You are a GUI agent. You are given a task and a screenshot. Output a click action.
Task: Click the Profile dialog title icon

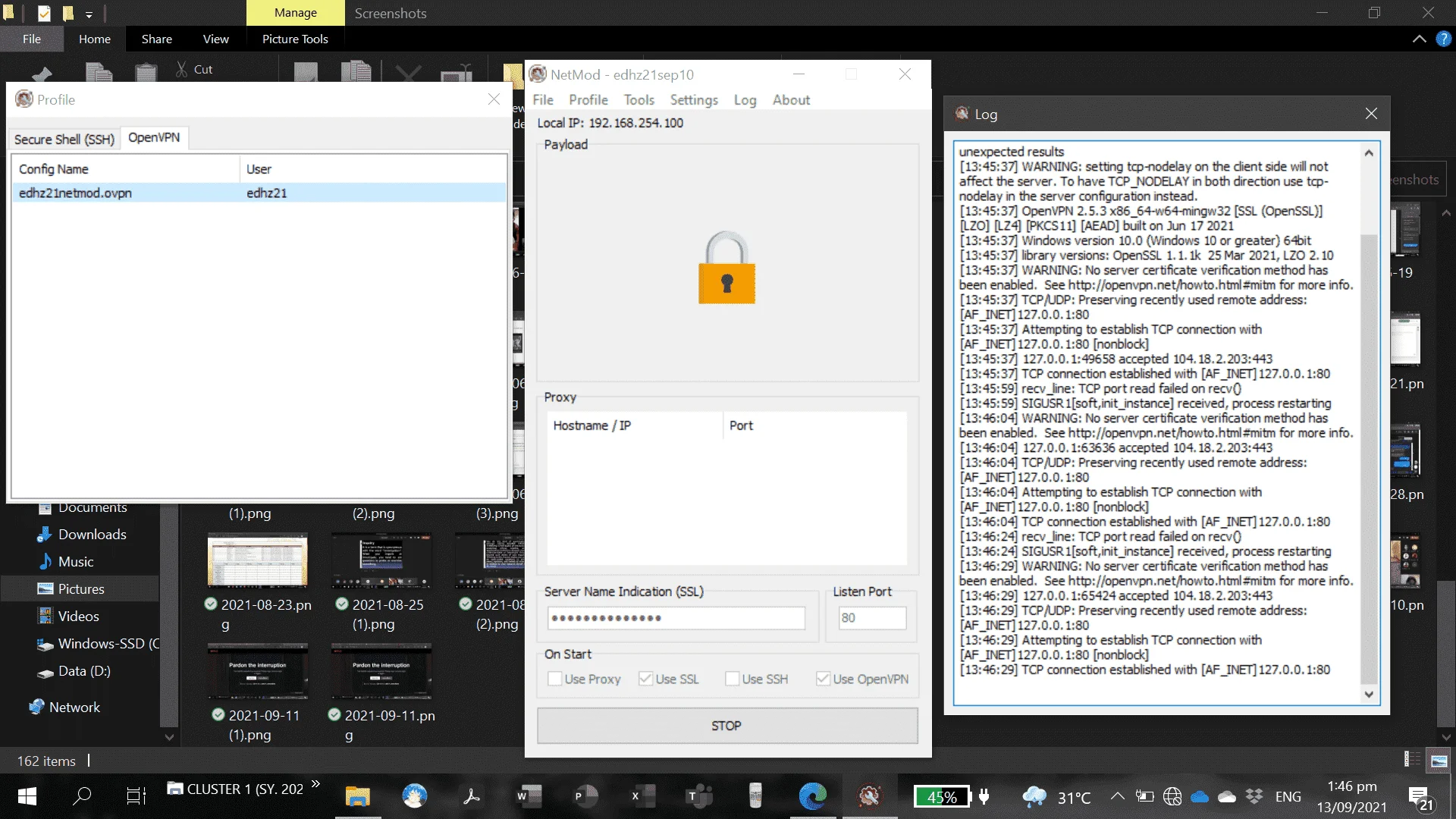[x=24, y=99]
